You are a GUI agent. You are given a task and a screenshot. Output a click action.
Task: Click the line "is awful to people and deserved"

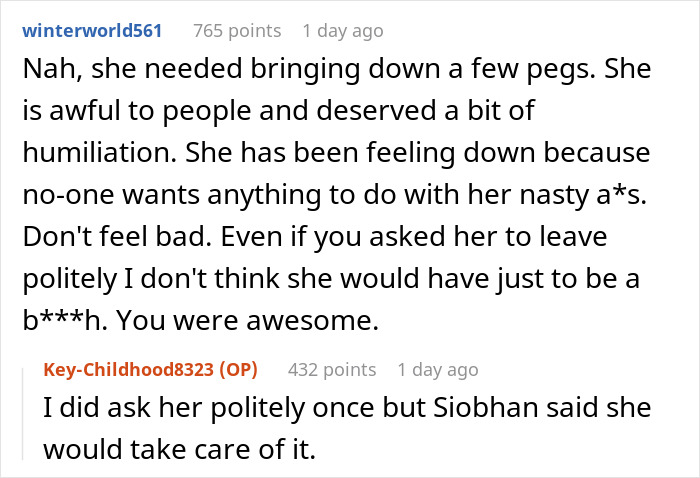pyautogui.click(x=279, y=111)
